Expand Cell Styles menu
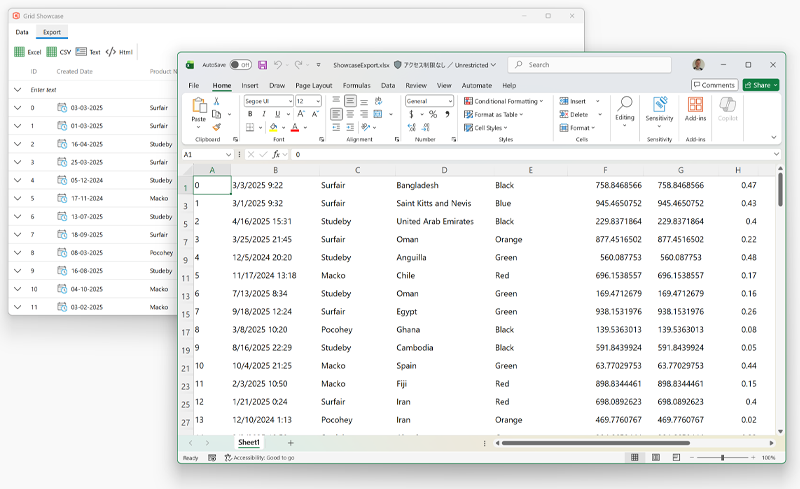The width and height of the screenshot is (800, 489). point(486,128)
